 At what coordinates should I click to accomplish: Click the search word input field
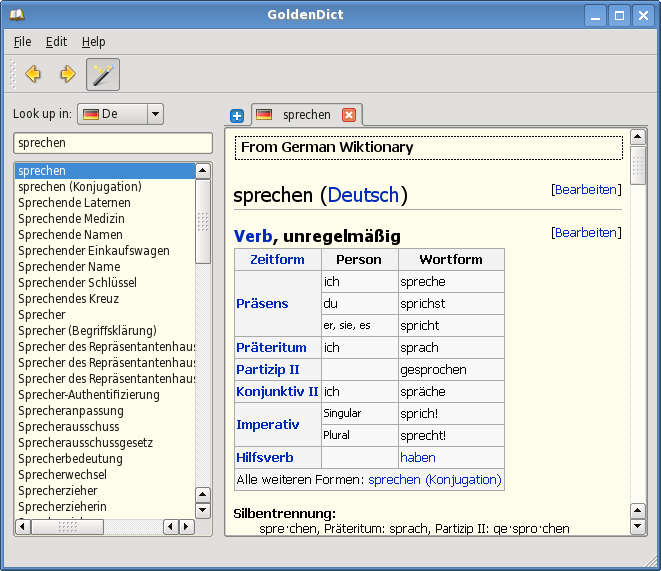(112, 143)
